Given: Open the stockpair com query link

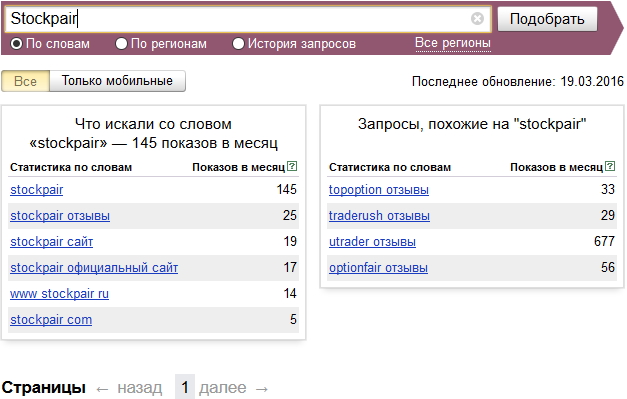Looking at the screenshot, I should [51, 319].
